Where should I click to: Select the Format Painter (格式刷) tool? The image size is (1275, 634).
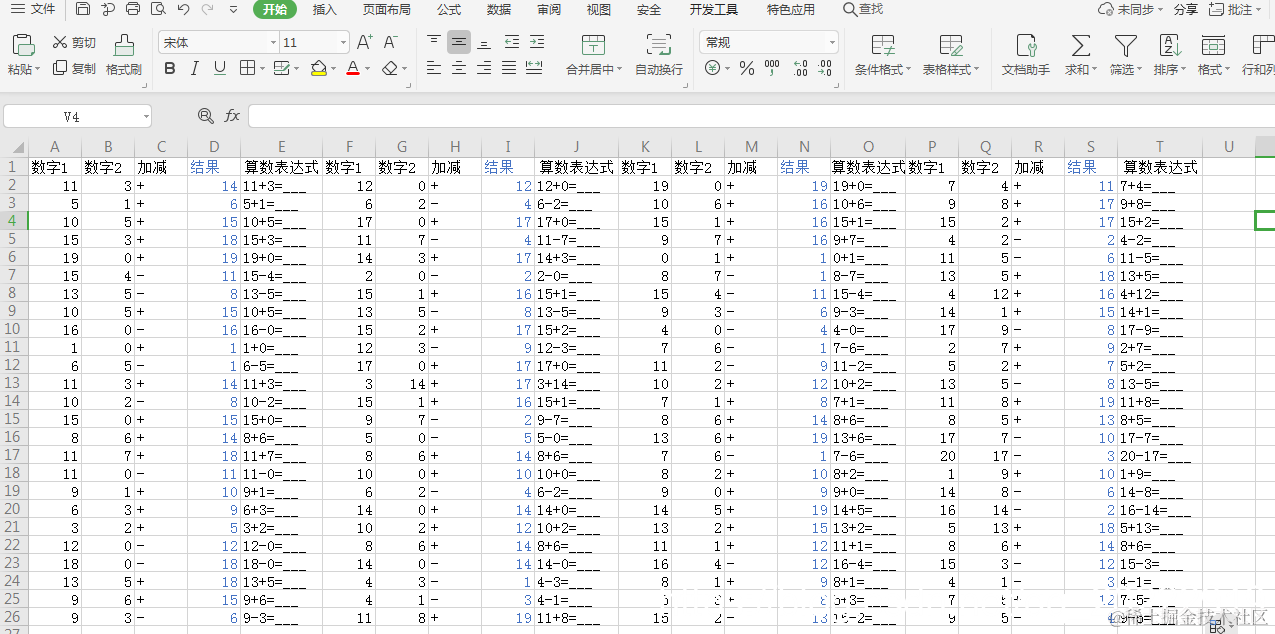tap(124, 55)
